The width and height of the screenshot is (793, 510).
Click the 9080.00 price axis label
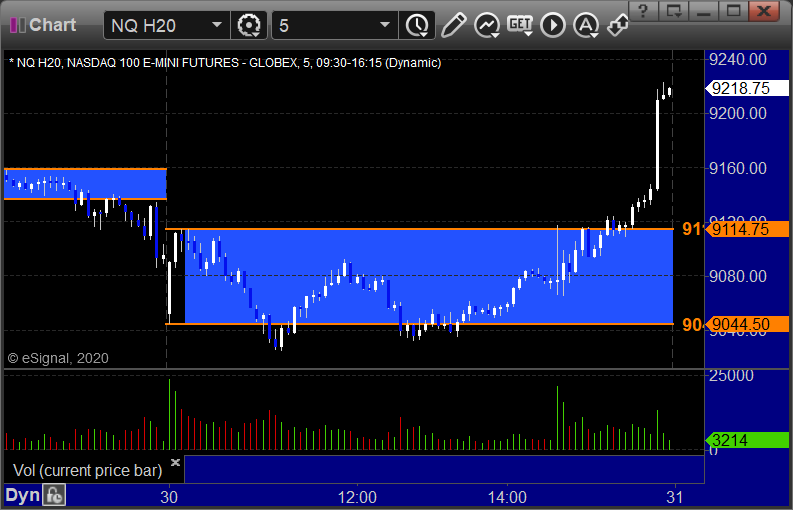point(738,276)
